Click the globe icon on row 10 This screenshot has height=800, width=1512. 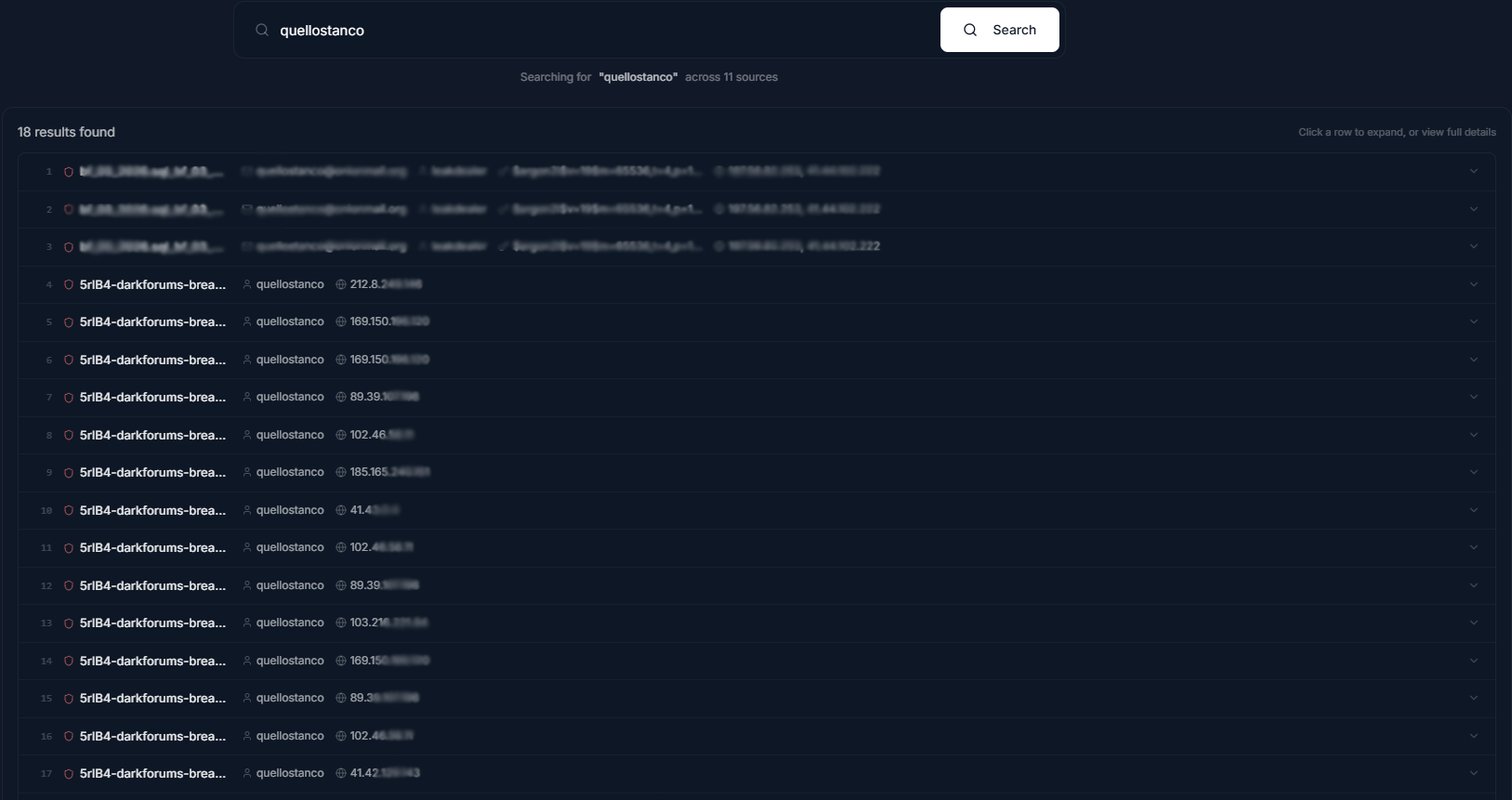pos(341,510)
